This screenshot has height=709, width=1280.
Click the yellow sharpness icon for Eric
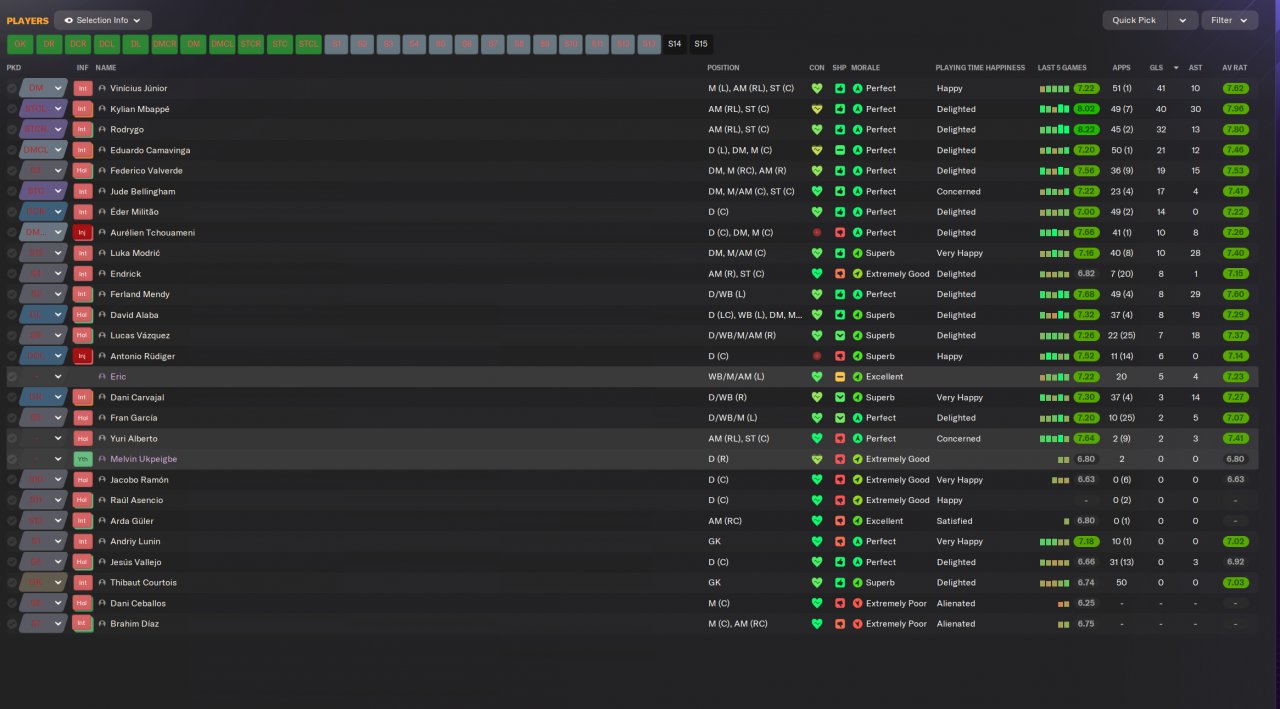pyautogui.click(x=840, y=377)
